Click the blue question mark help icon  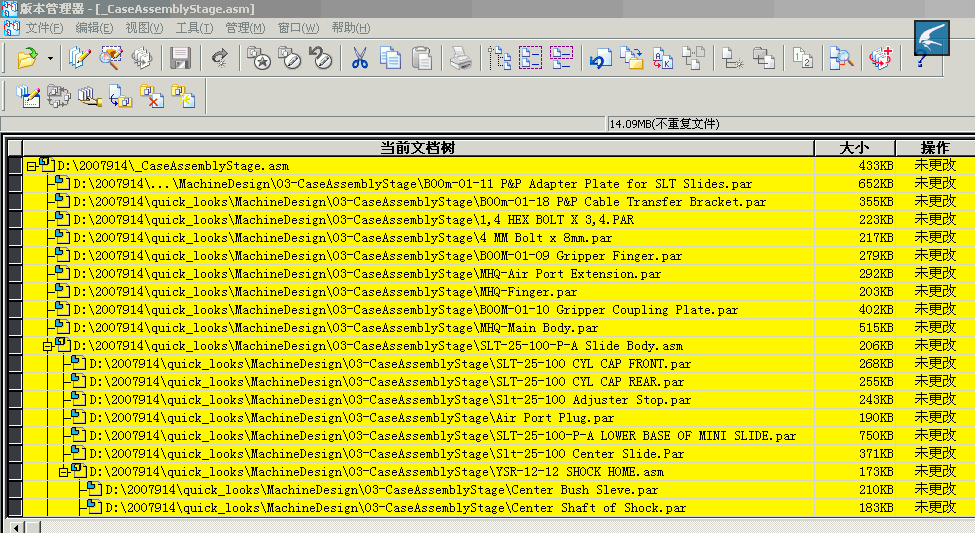tap(921, 61)
